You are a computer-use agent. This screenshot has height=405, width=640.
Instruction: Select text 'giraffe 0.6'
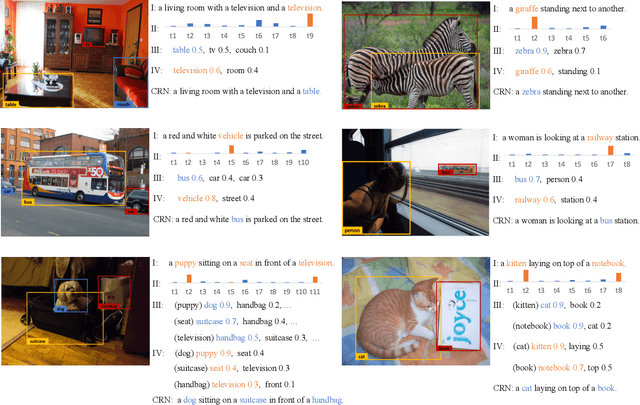[533, 71]
